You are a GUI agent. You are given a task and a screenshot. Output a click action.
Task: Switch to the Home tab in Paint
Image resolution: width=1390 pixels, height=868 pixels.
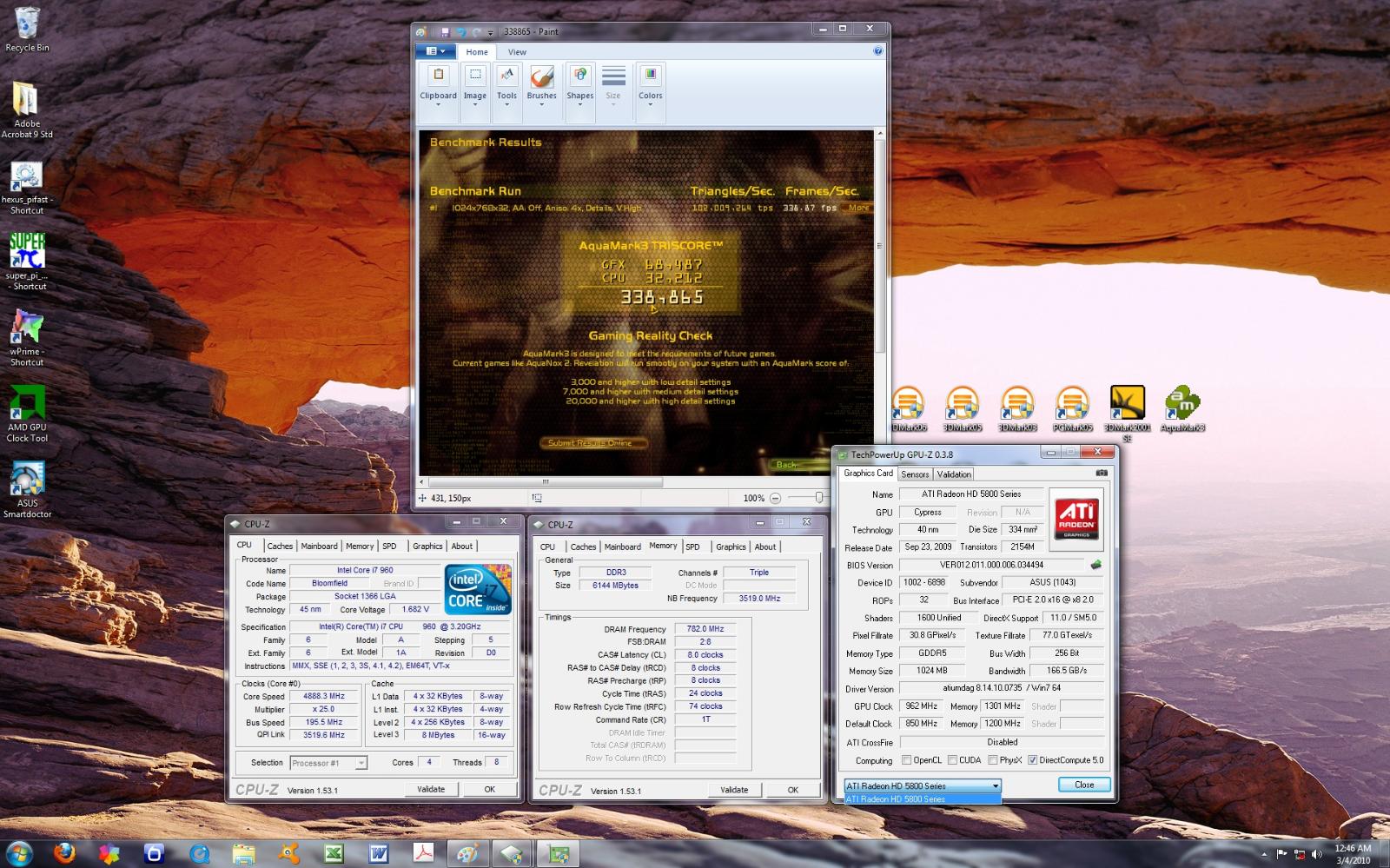click(x=477, y=52)
